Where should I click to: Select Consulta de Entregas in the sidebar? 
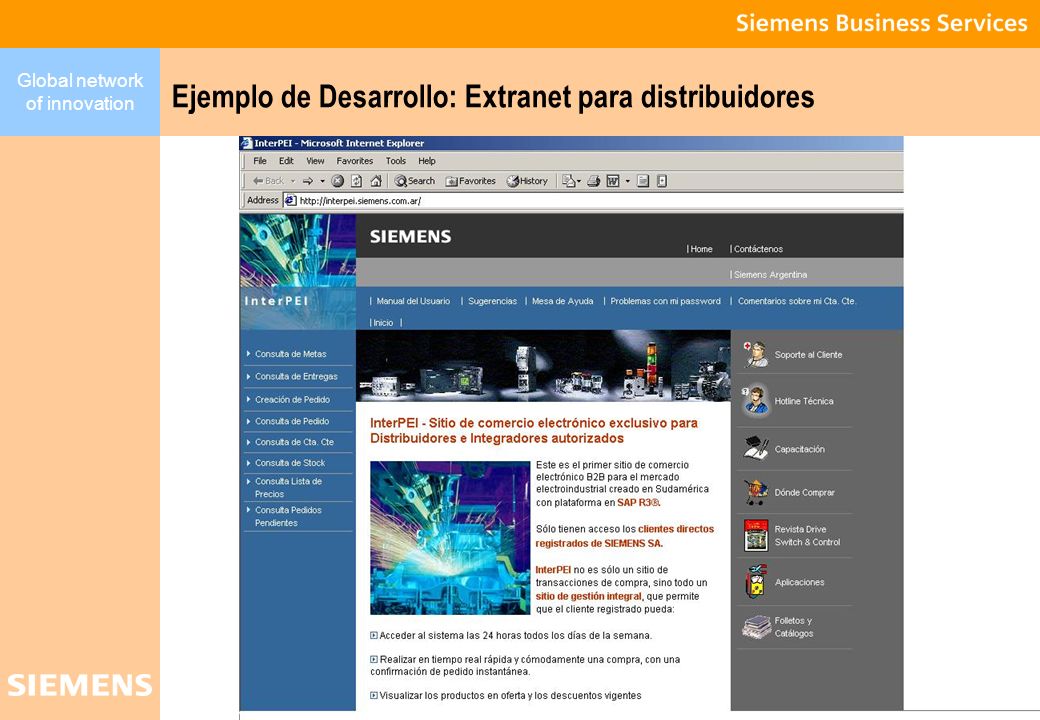[x=296, y=377]
